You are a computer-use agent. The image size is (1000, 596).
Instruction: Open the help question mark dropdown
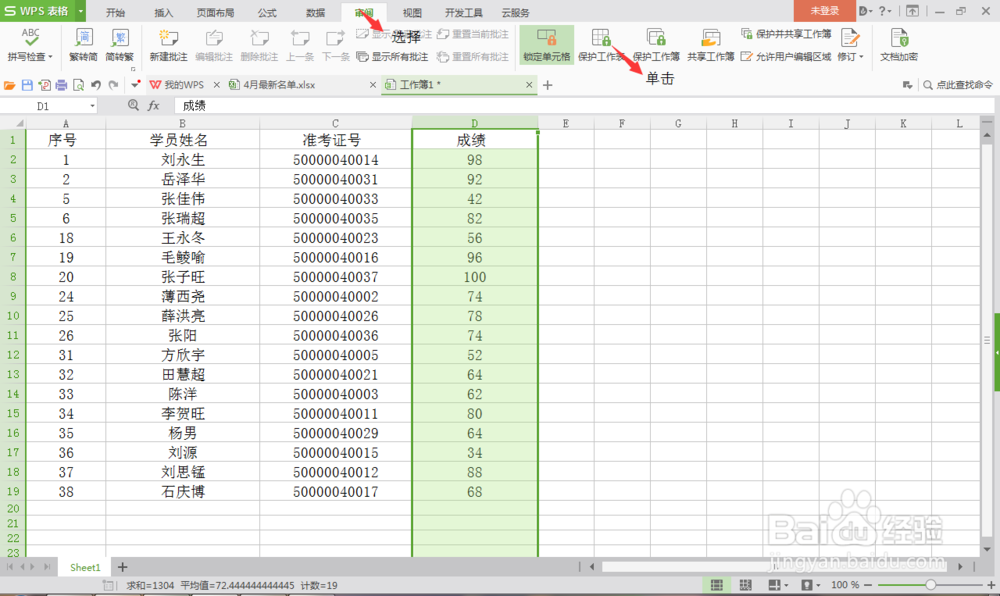point(884,11)
